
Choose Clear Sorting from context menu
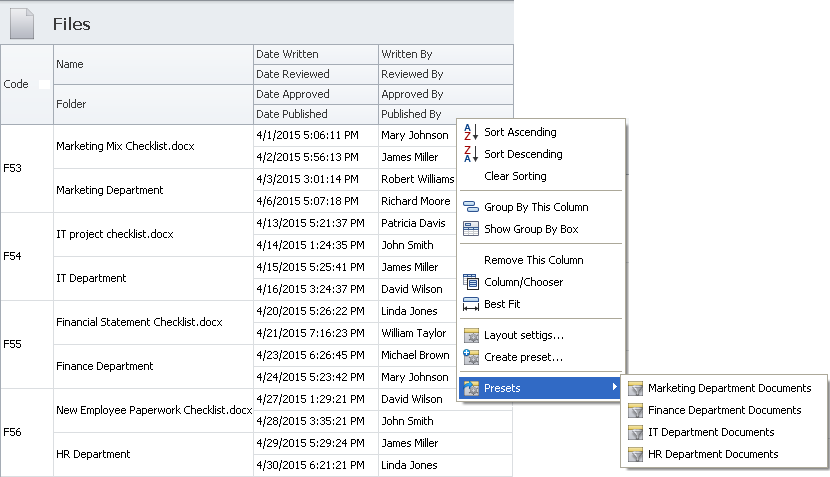click(515, 176)
